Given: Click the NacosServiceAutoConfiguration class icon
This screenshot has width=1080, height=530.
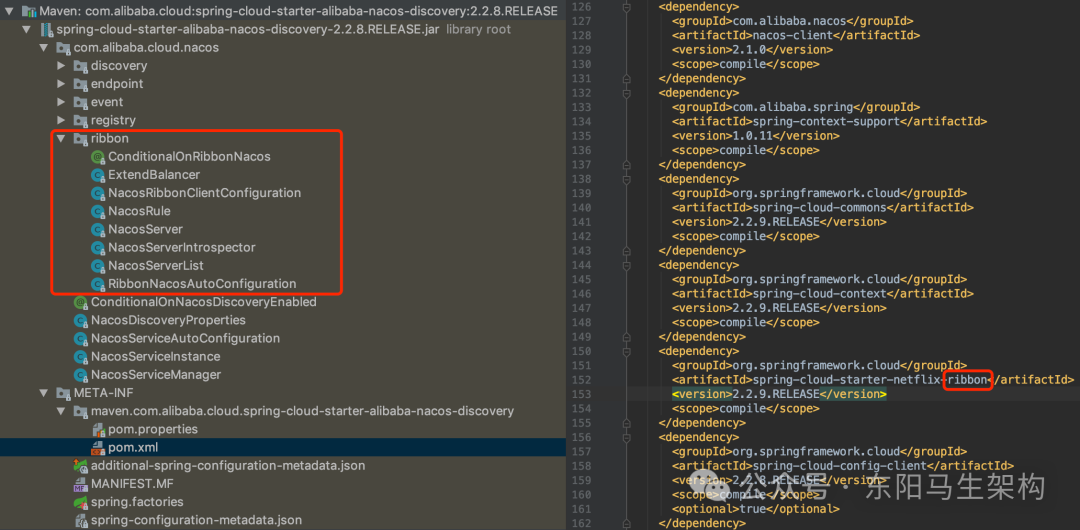Looking at the screenshot, I should pos(81,338).
